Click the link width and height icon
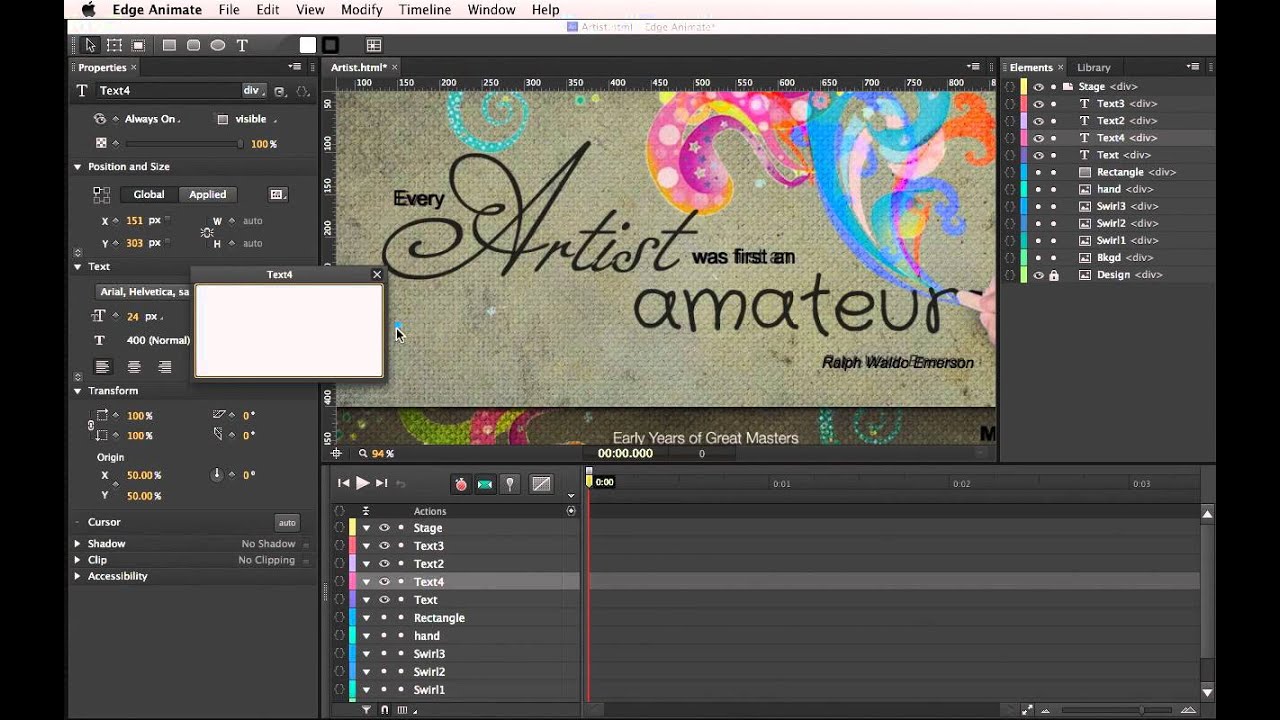This screenshot has width=1280, height=720. [206, 232]
